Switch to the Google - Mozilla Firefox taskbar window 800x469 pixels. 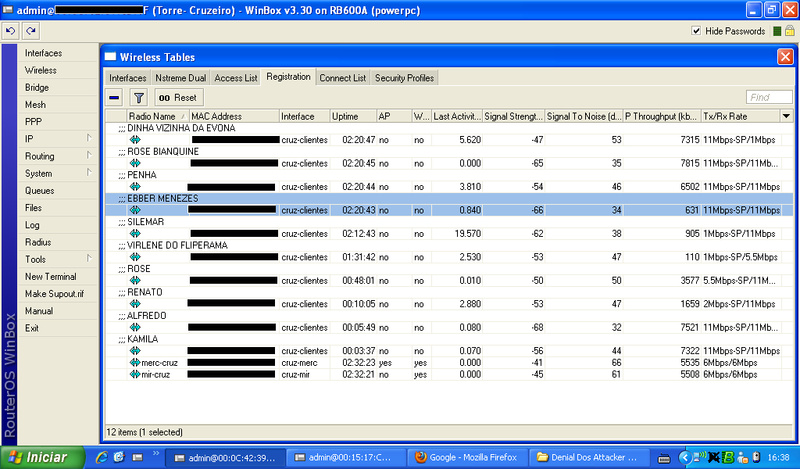pos(466,457)
